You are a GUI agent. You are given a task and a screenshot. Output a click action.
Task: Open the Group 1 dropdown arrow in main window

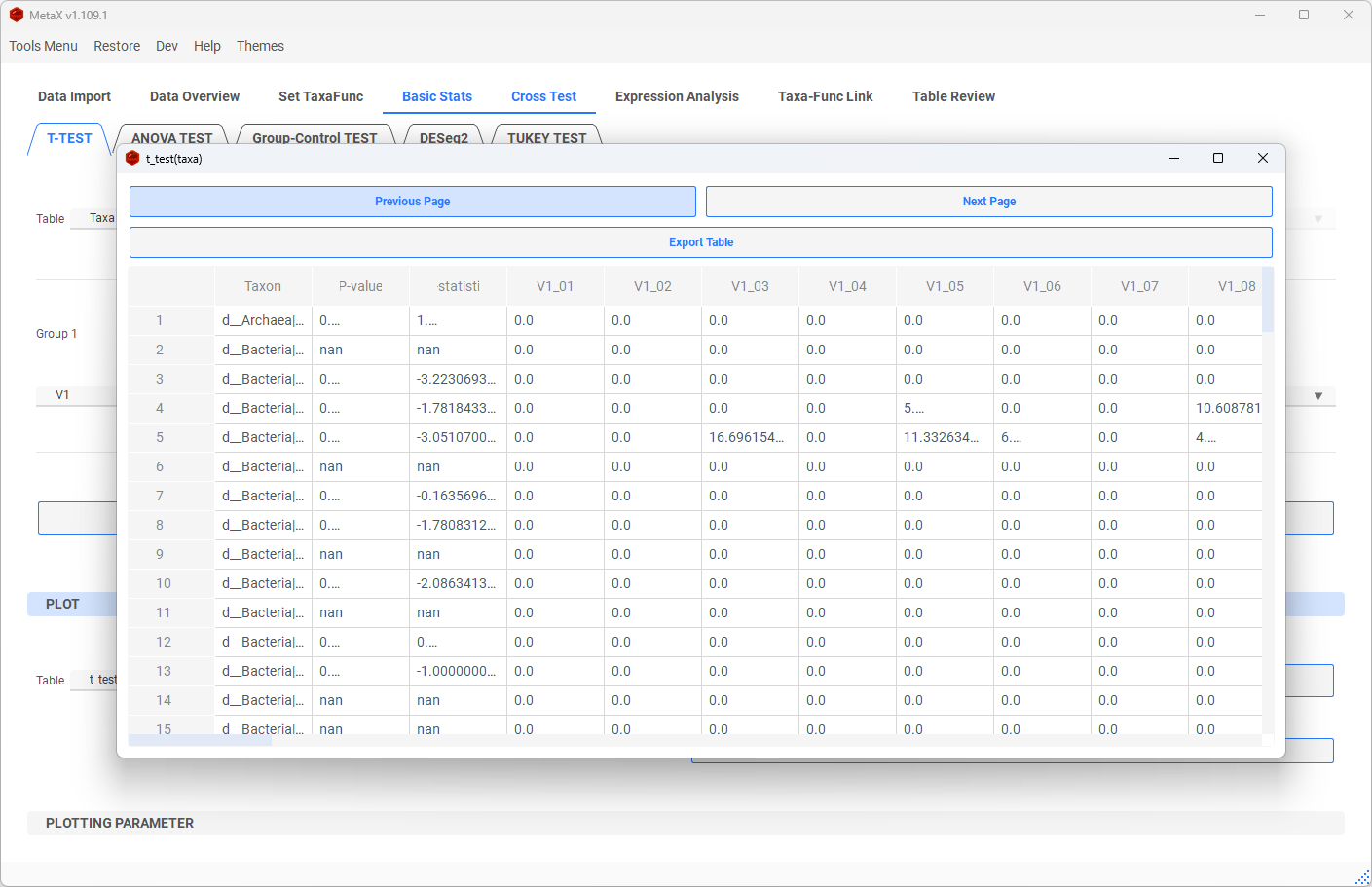[1318, 395]
